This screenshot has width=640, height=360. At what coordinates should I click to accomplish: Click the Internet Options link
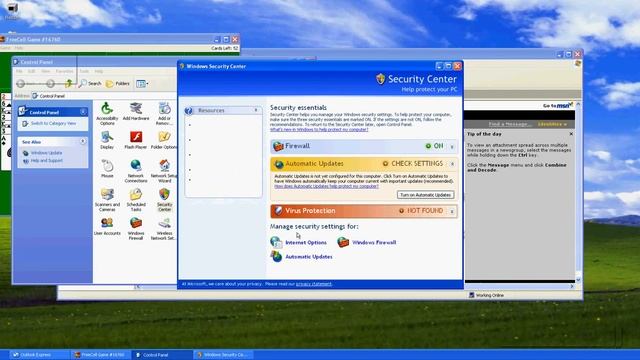pyautogui.click(x=306, y=242)
